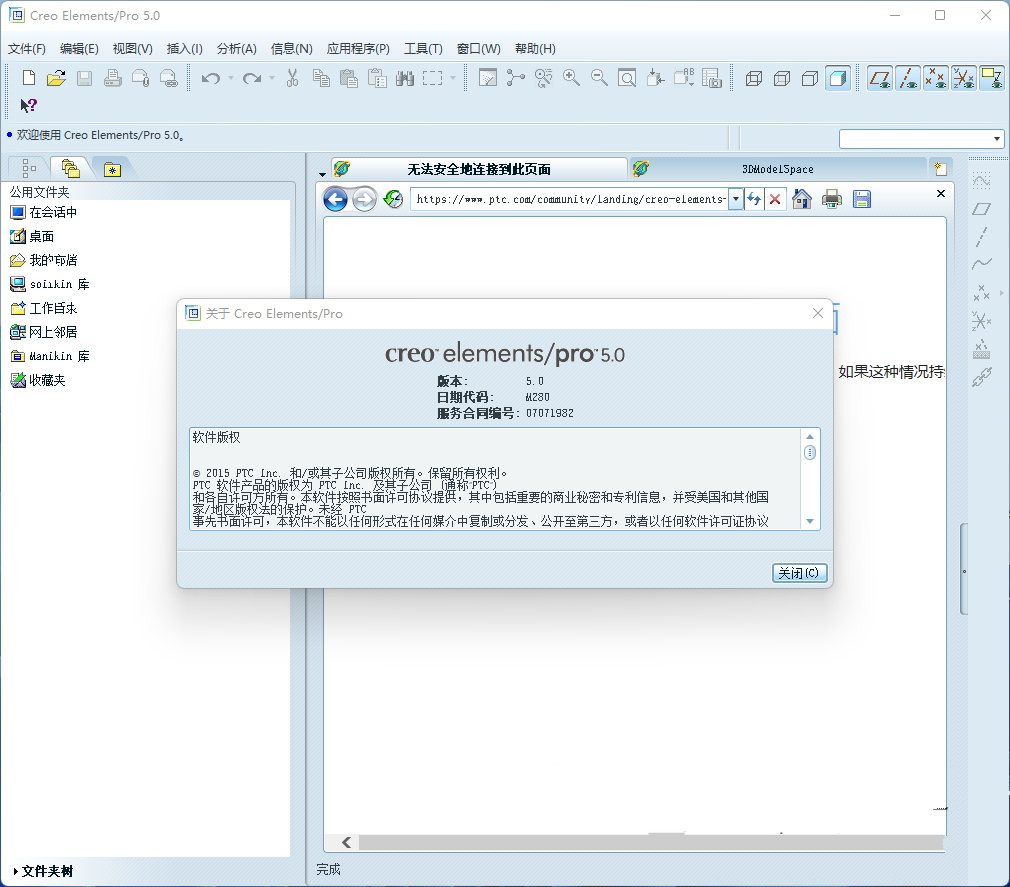Click the Context-sensitive Help cursor icon
The height and width of the screenshot is (887, 1010).
(28, 105)
